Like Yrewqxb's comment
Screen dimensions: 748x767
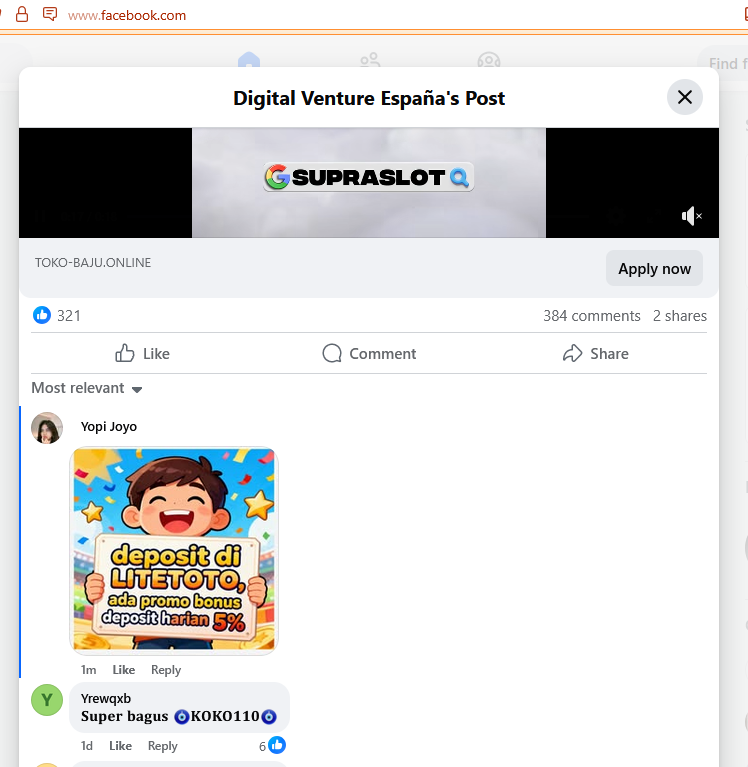(x=120, y=745)
